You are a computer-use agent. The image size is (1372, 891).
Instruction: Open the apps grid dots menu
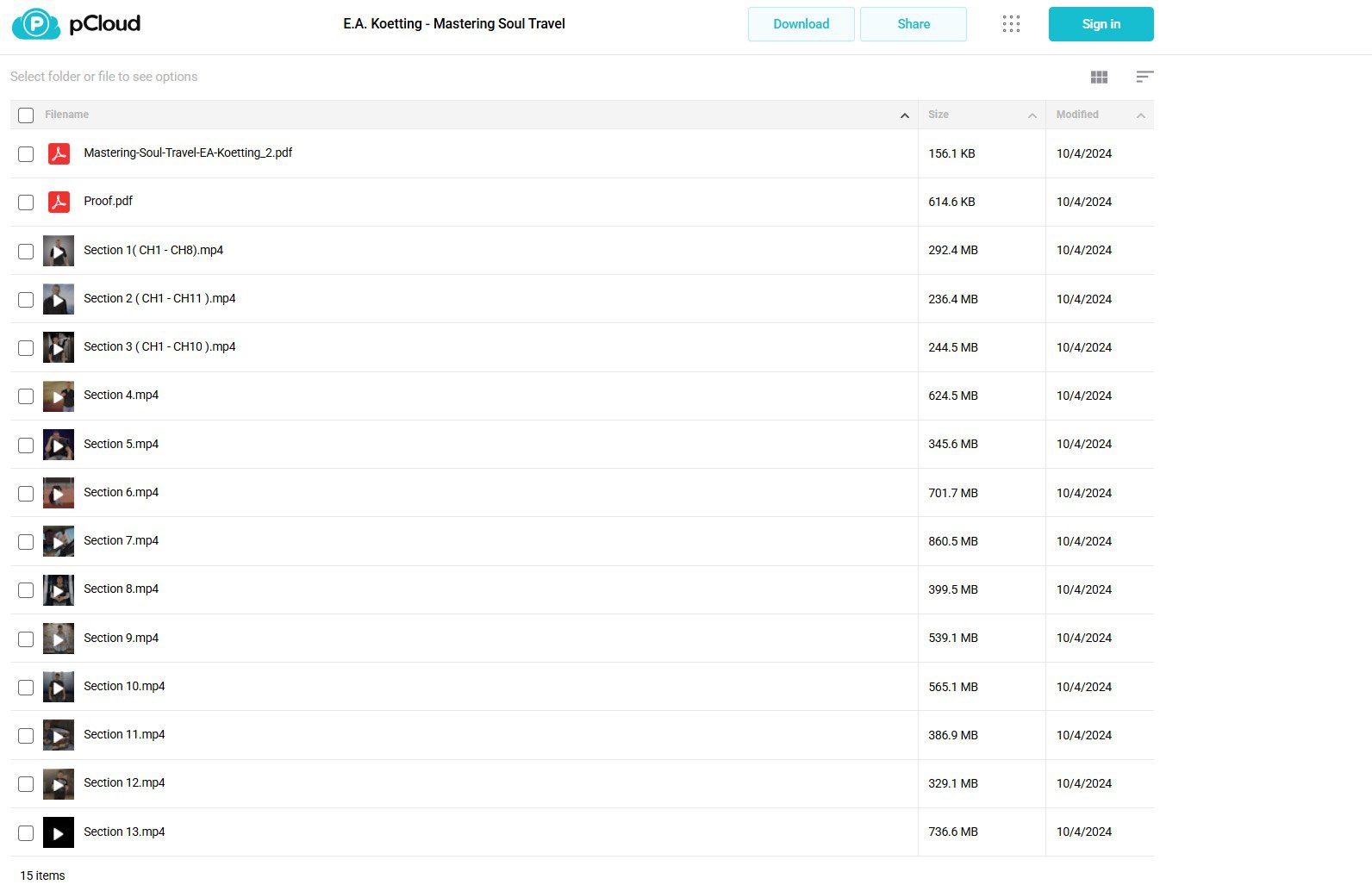(1011, 24)
